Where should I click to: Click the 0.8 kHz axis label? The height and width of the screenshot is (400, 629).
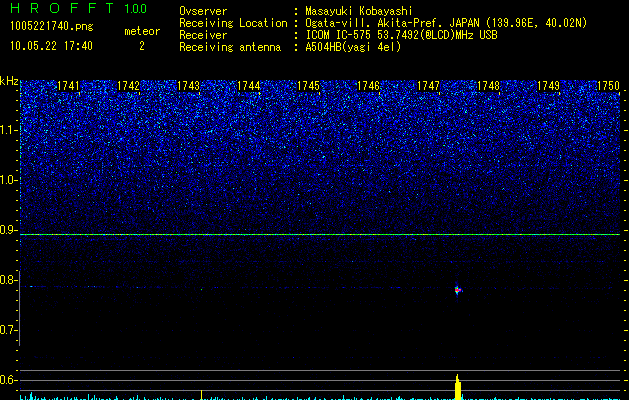(x=8, y=280)
